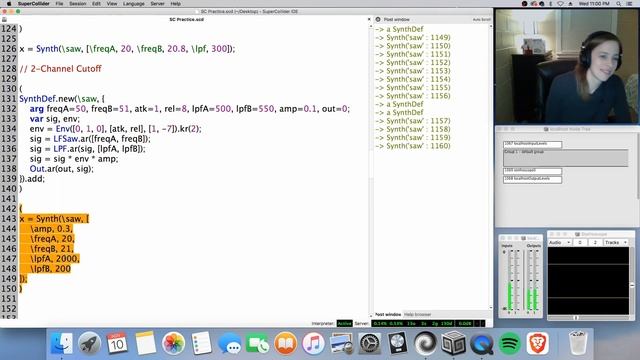Open iTunes music note icon in dock
Screen dimensions: 640x360
[x=313, y=343]
